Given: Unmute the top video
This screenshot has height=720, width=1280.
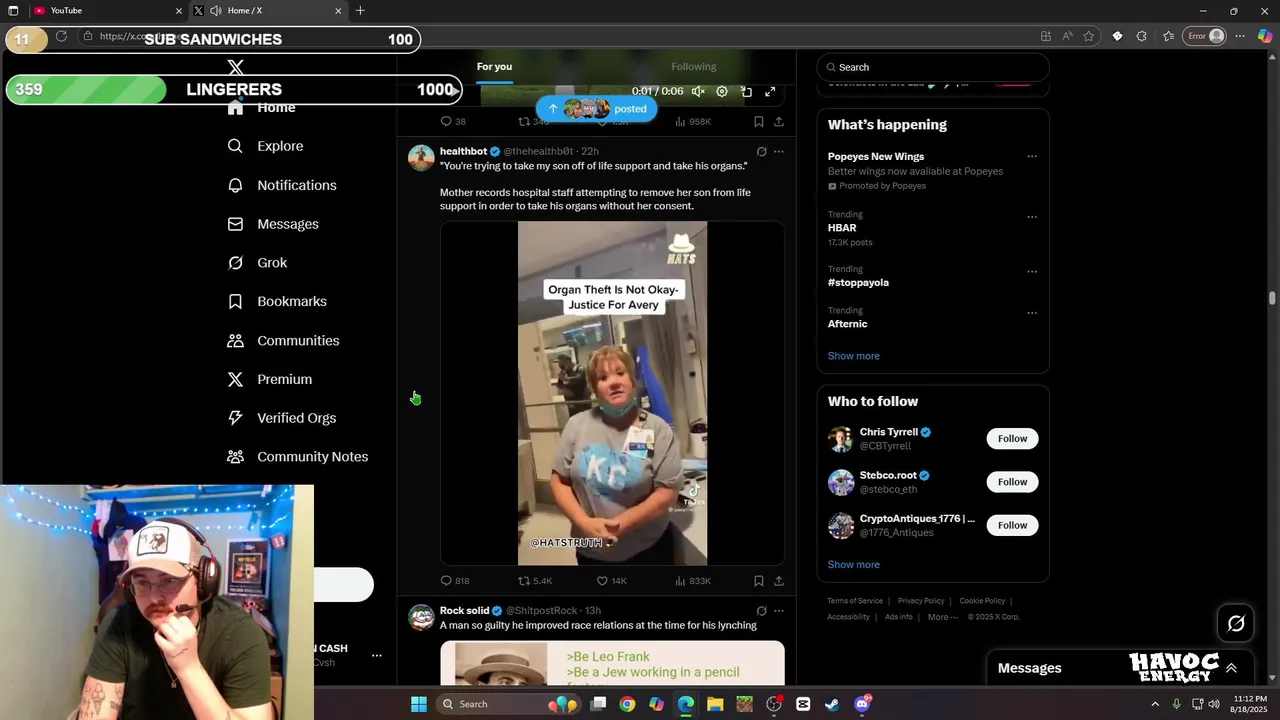Looking at the screenshot, I should coord(698,92).
